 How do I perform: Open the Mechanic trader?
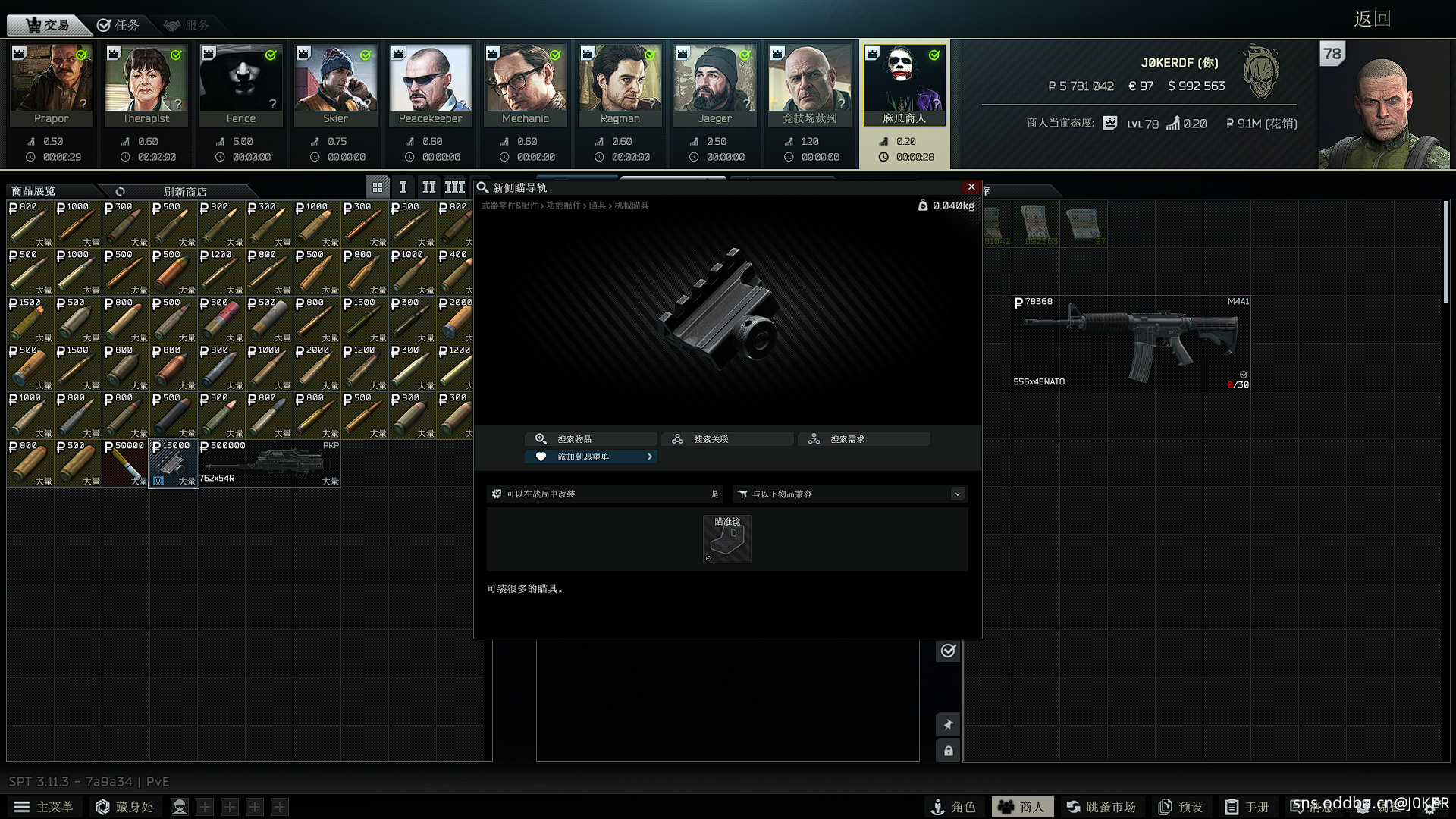tap(525, 85)
